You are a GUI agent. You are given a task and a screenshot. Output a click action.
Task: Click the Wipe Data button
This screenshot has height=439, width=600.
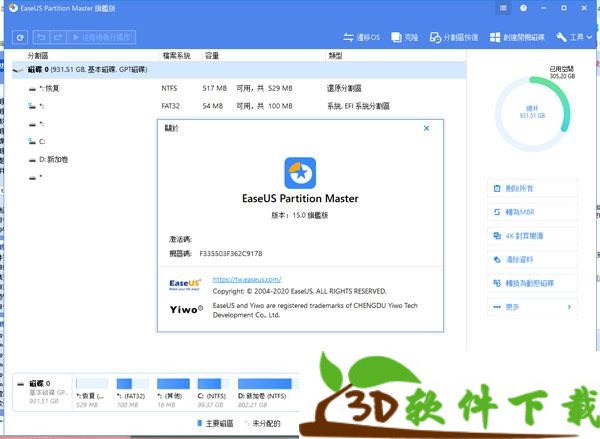click(532, 259)
